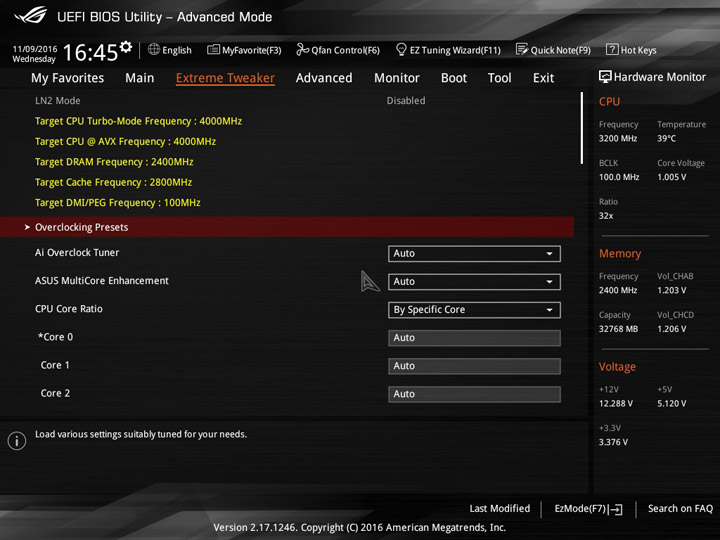Open date and time settings gear

click(126, 46)
